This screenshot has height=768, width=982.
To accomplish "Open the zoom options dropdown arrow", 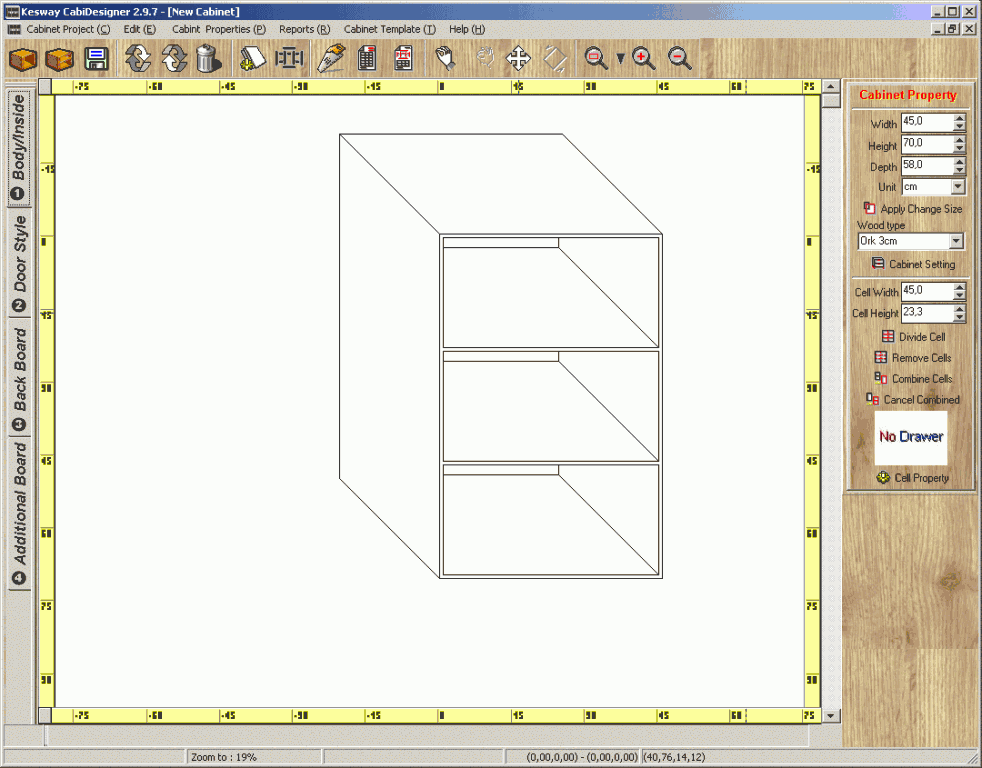I will [x=620, y=58].
